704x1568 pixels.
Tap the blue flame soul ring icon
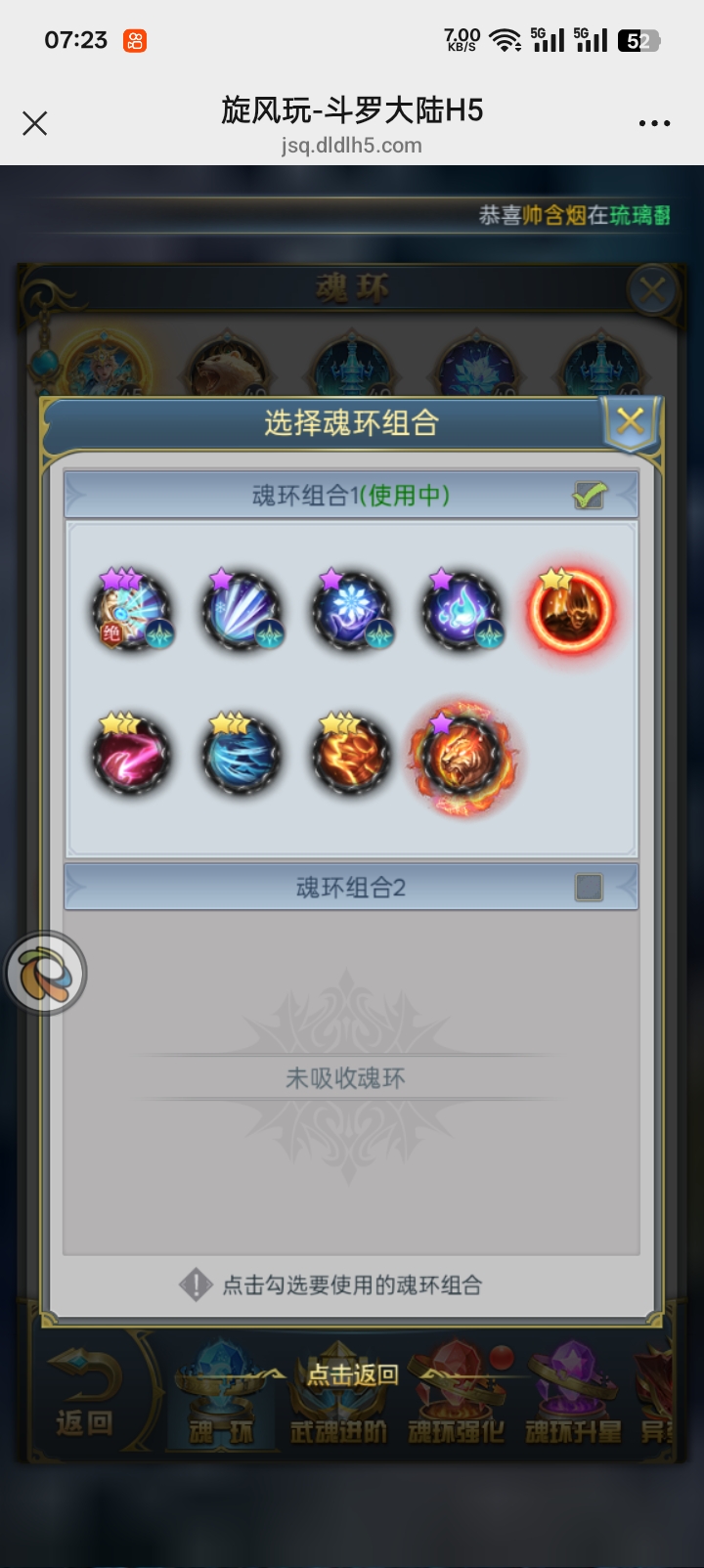coord(462,611)
